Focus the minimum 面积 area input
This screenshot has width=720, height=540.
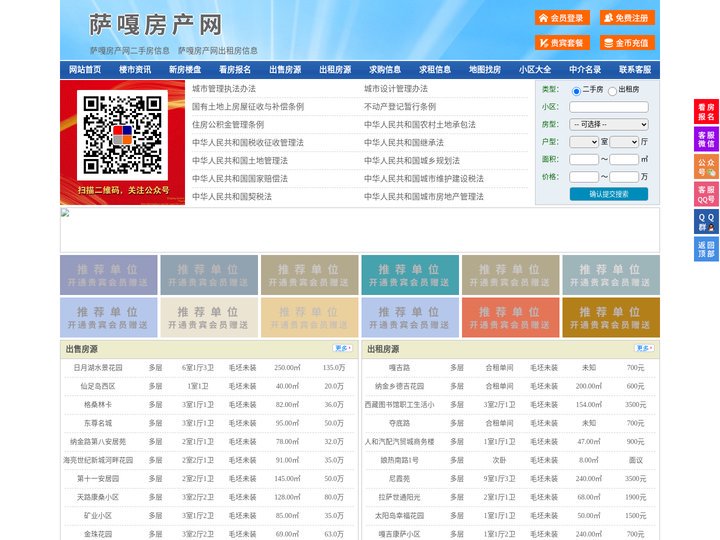coord(584,159)
